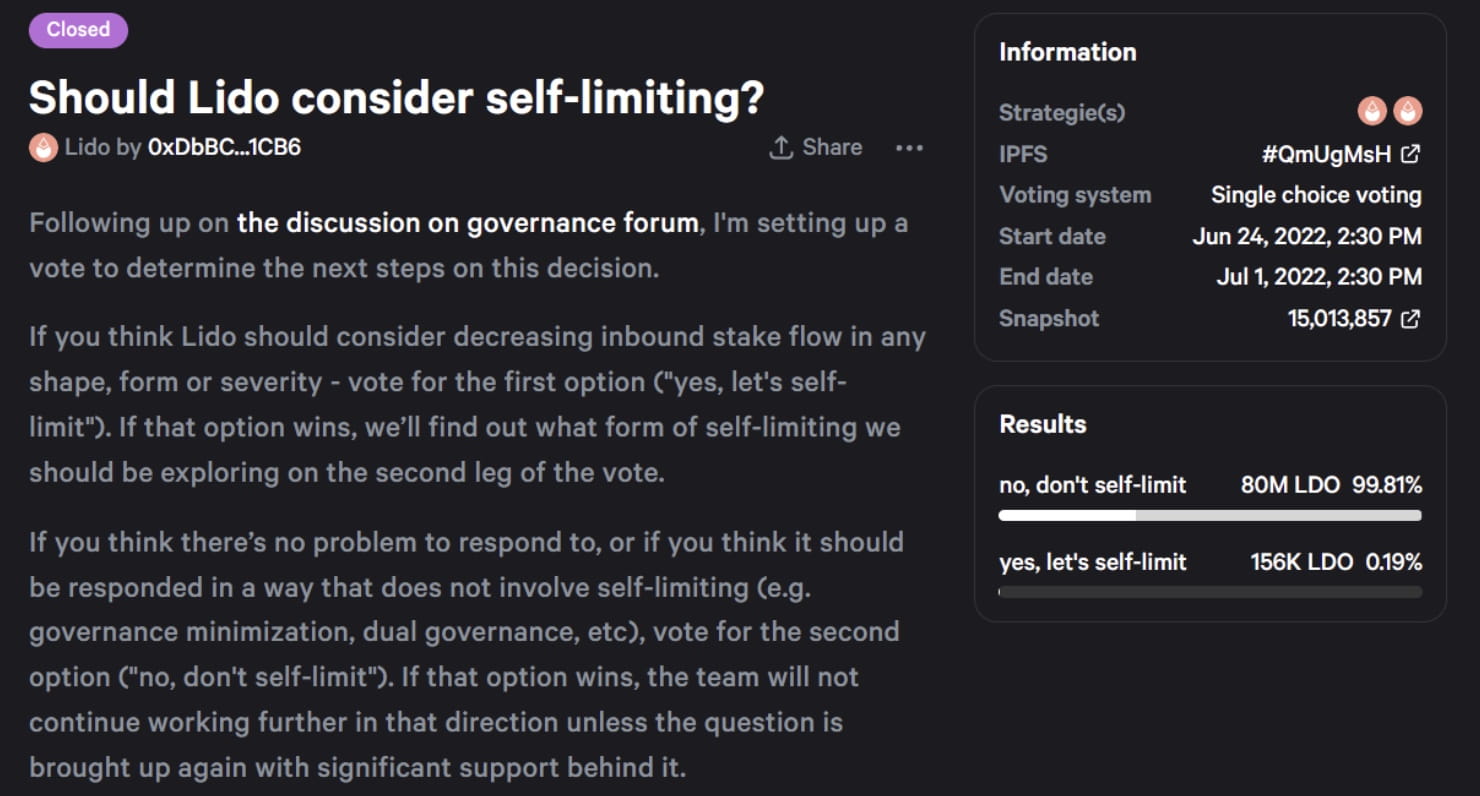Click the Results panel heading
Image resolution: width=1480 pixels, height=796 pixels.
[x=1043, y=424]
